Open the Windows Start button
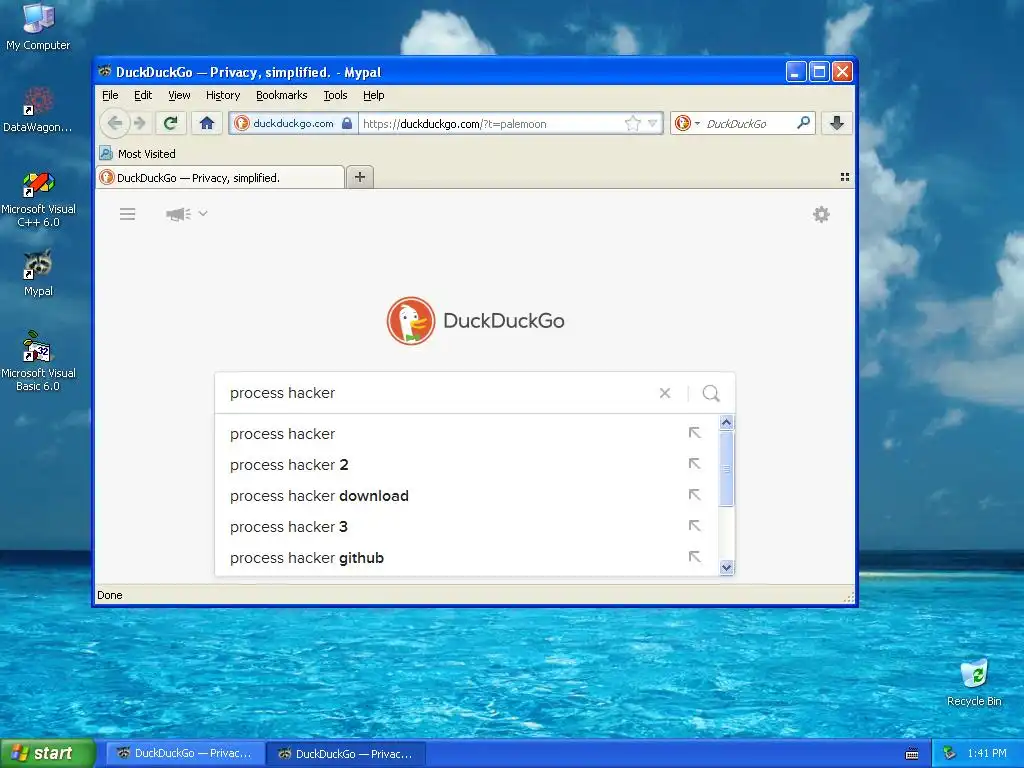This screenshot has width=1024, height=768. 47,753
